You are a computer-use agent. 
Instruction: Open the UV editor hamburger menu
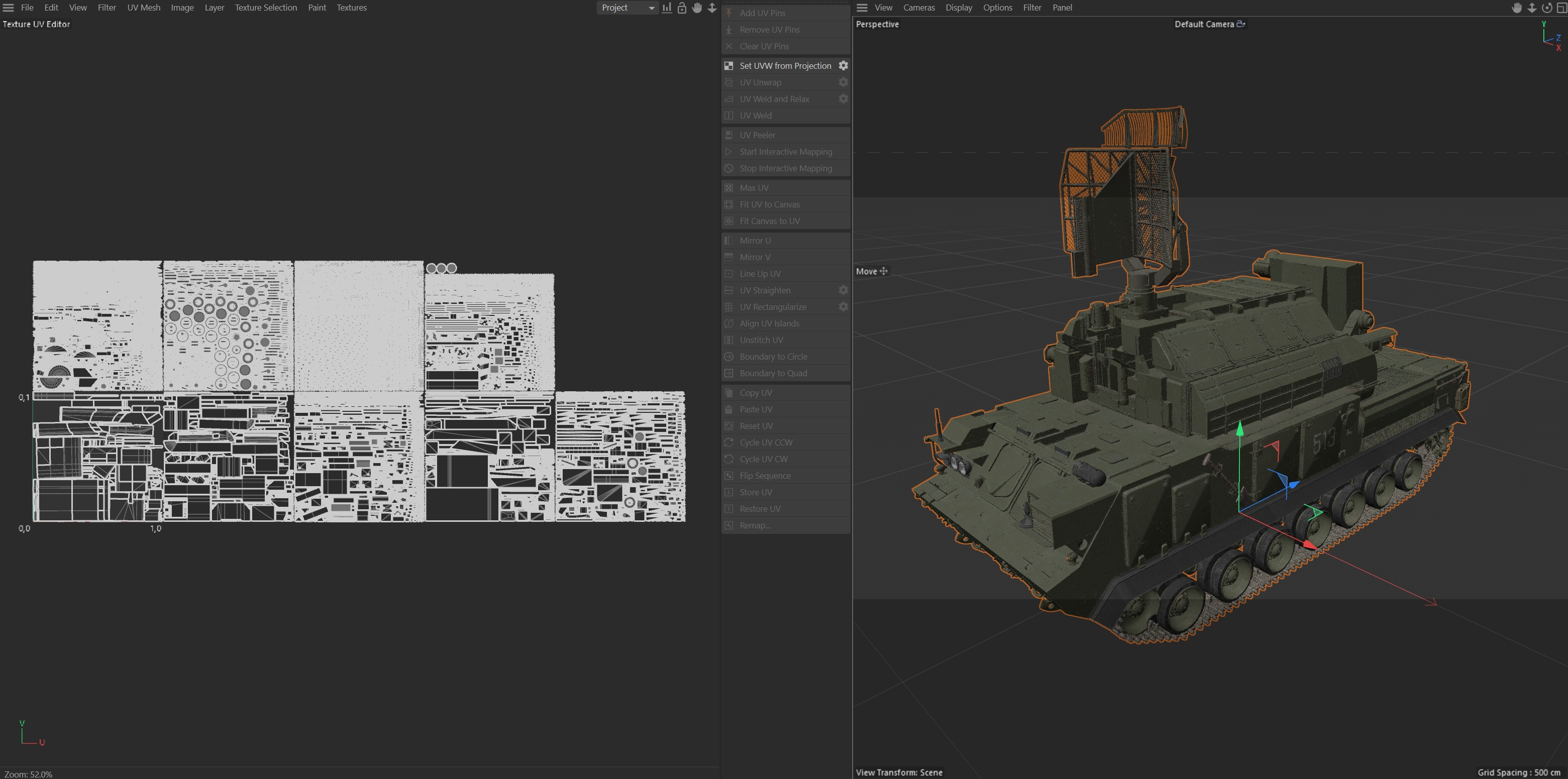pos(9,8)
